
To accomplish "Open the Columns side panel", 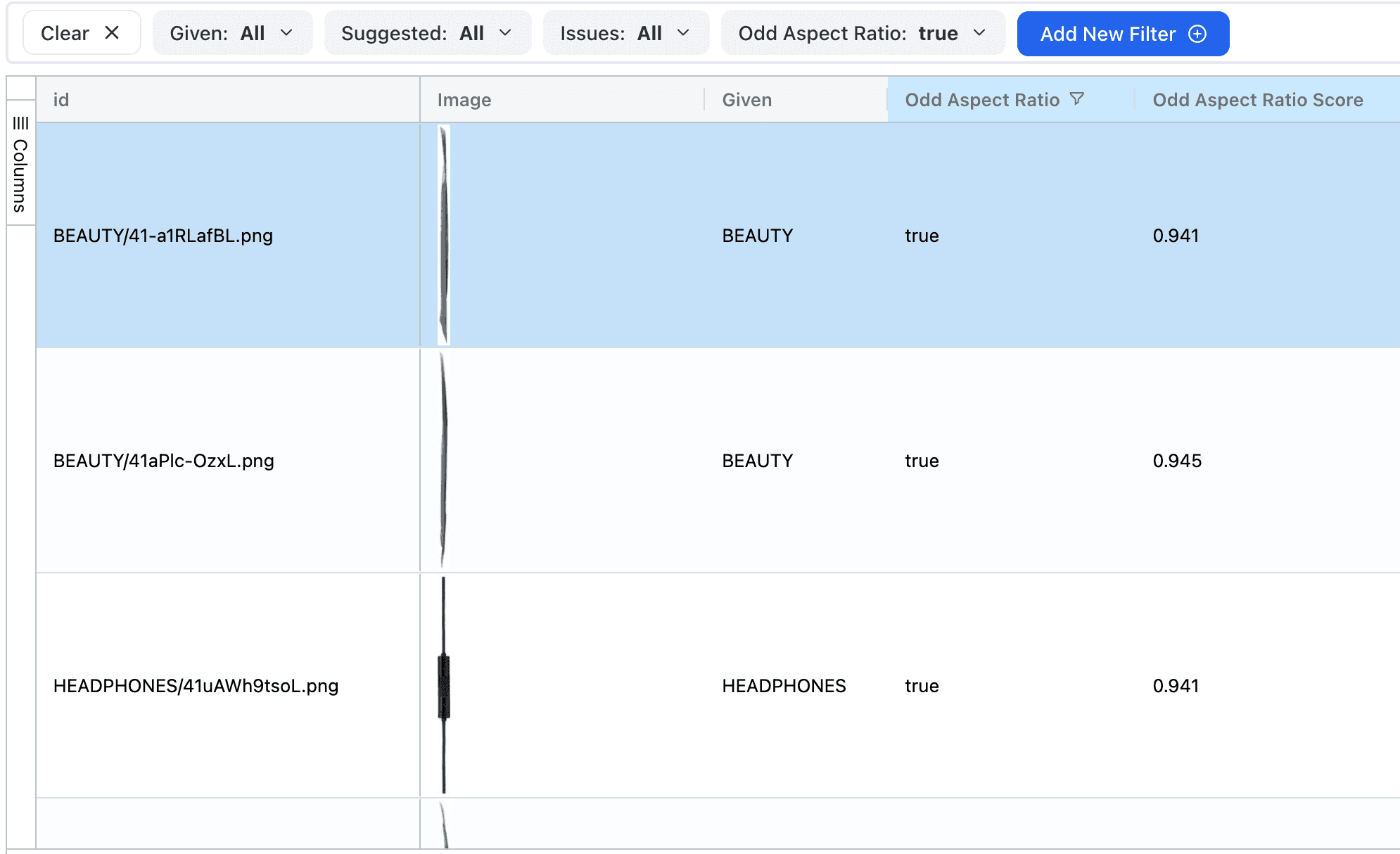I will [x=19, y=163].
